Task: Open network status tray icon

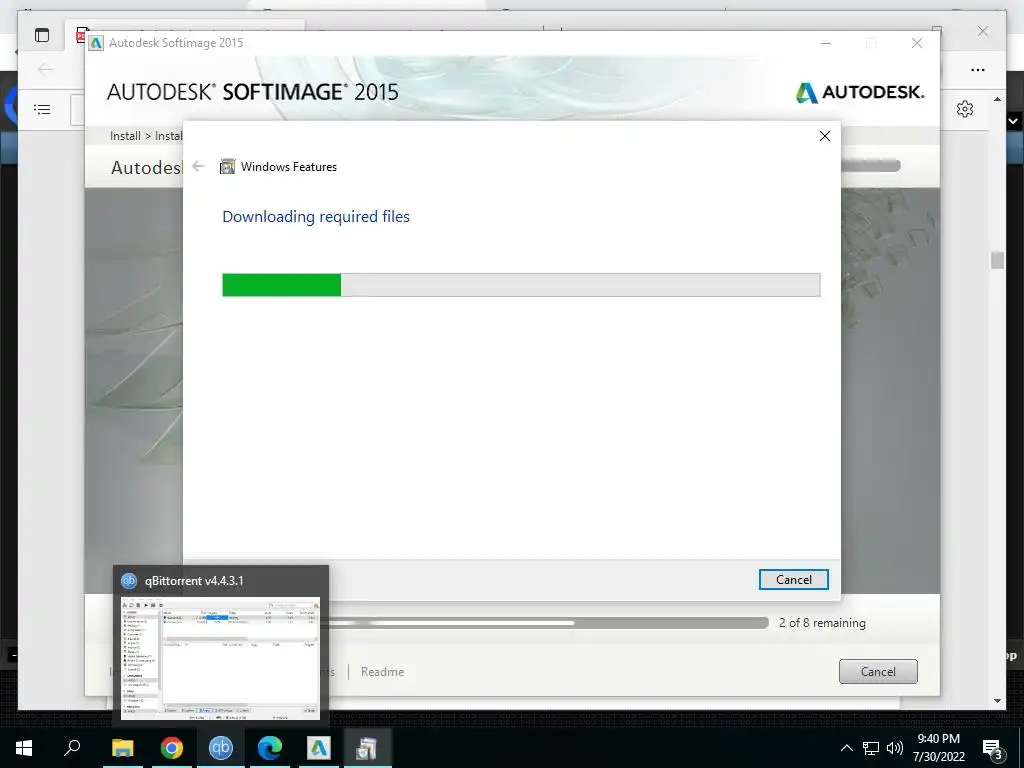Action: coord(871,748)
